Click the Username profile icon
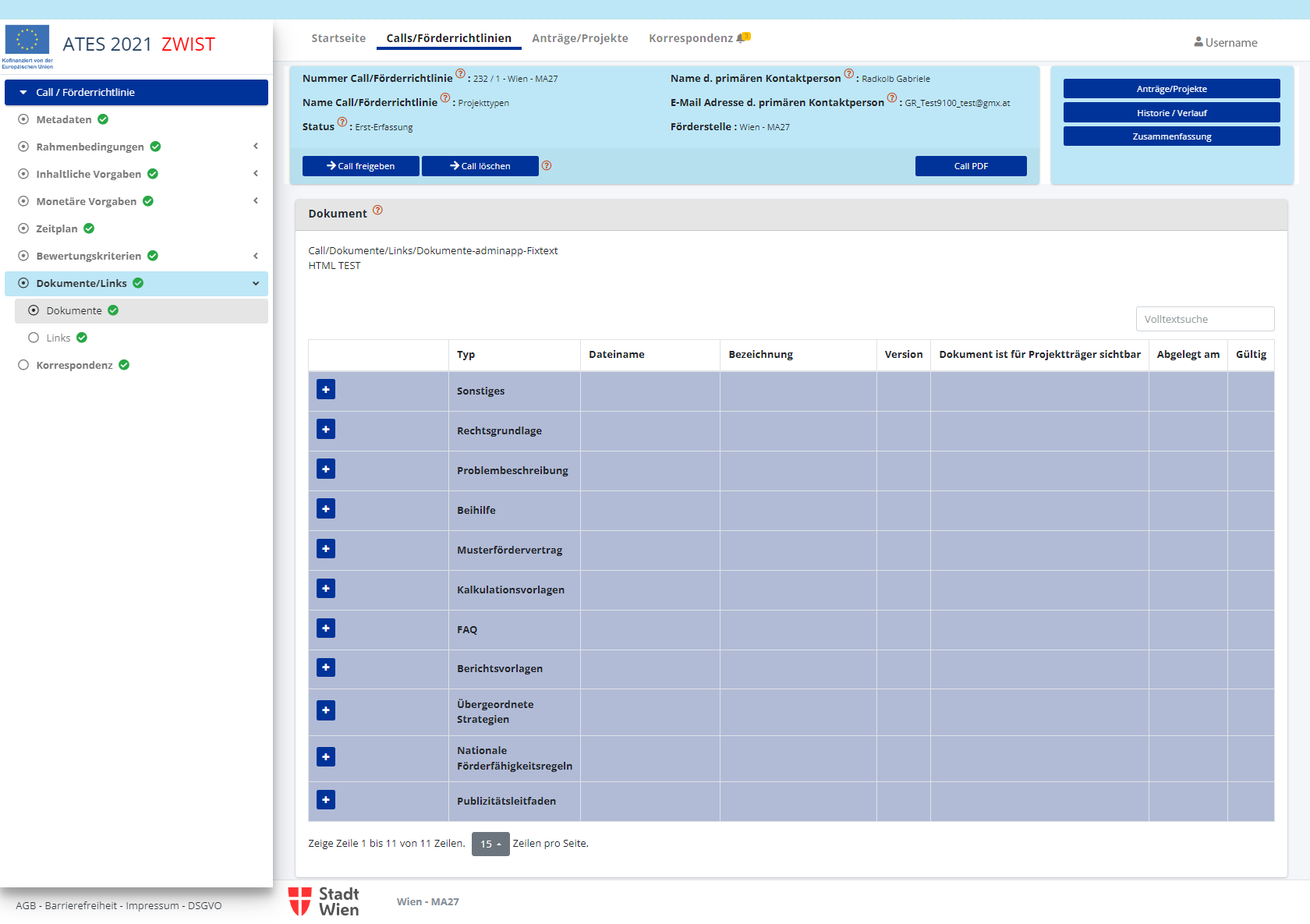 click(x=1198, y=42)
